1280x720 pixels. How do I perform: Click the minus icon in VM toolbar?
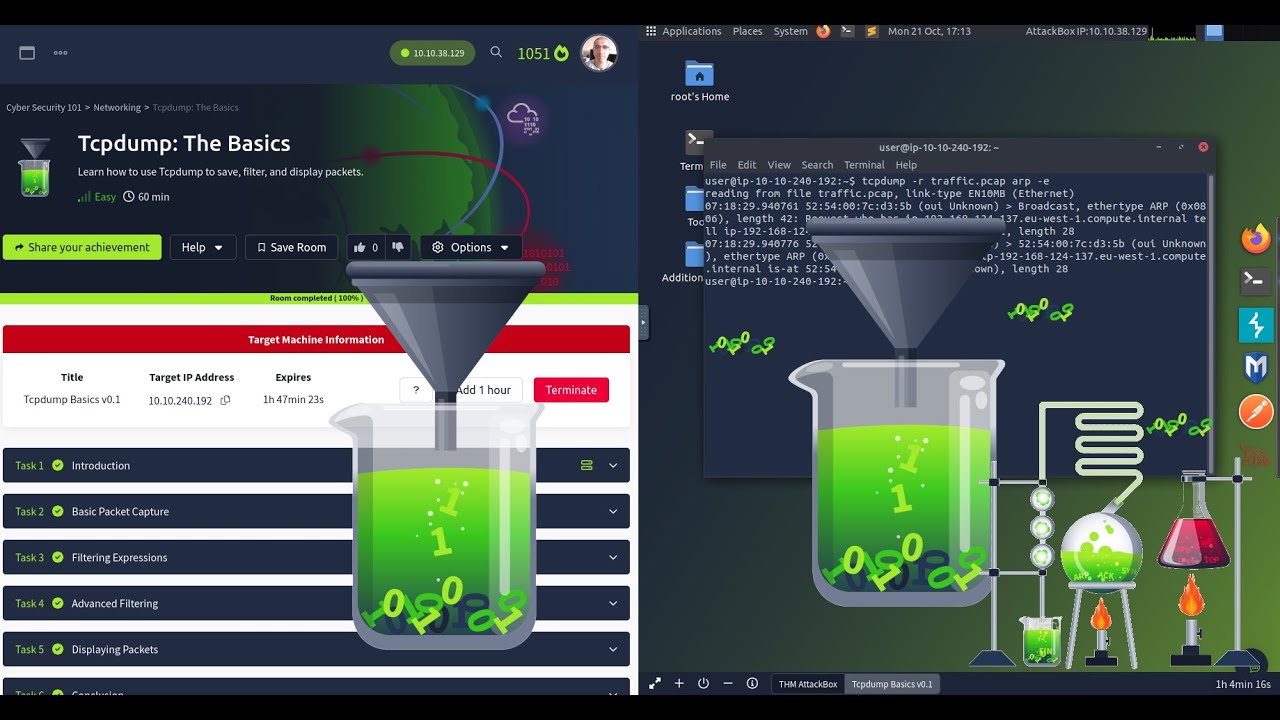tap(727, 684)
